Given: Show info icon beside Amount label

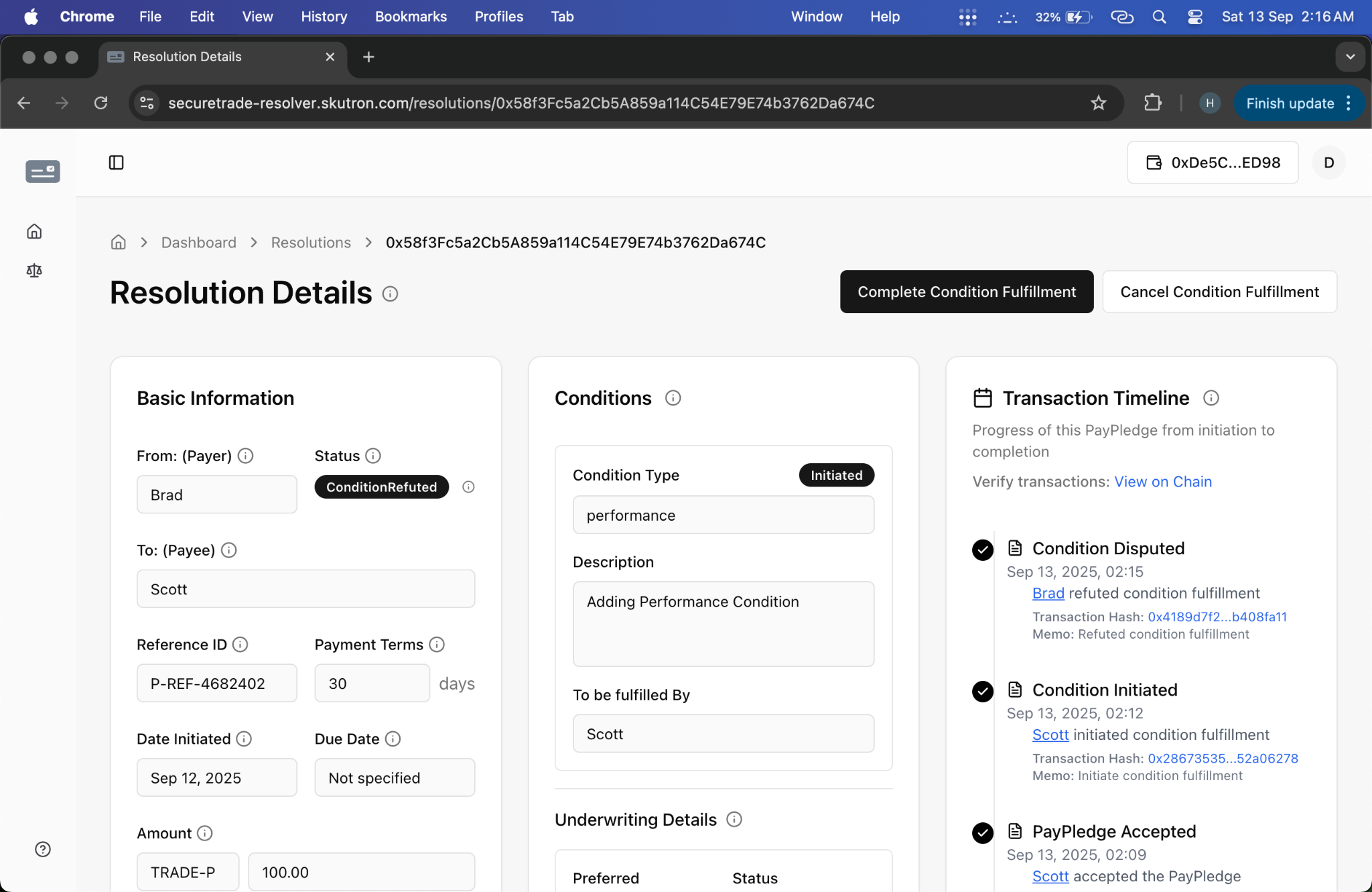Looking at the screenshot, I should click(205, 833).
